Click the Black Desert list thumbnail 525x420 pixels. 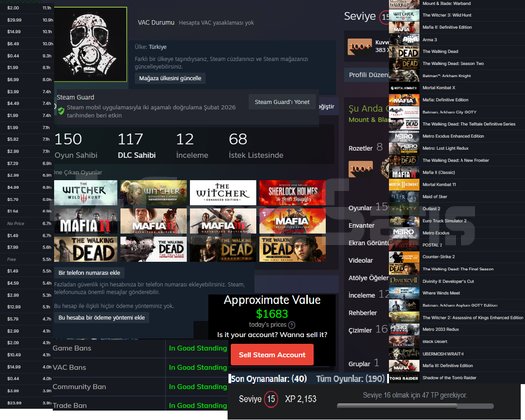coord(404,342)
